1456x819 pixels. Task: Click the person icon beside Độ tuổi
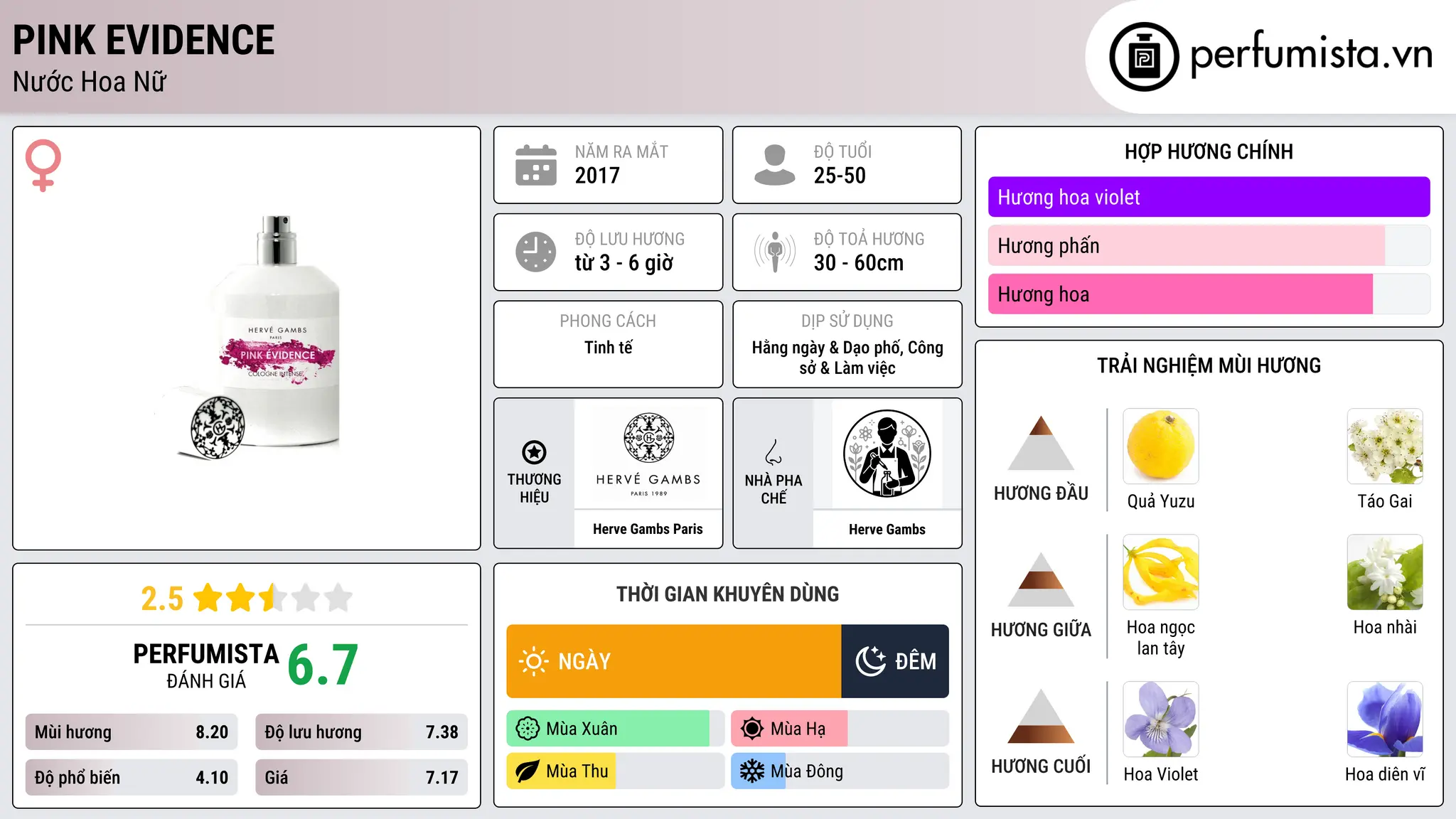(x=774, y=165)
